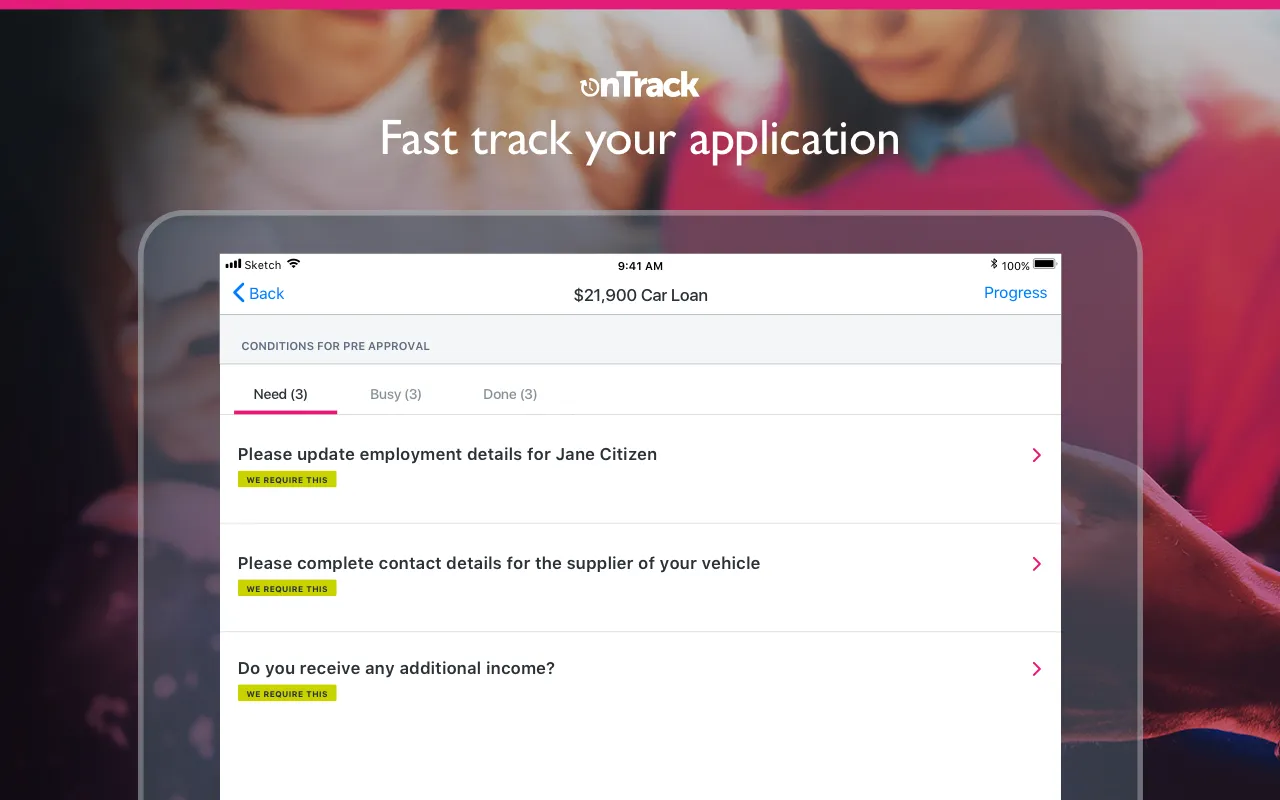Tap the cellular signal bars icon

[x=233, y=264]
